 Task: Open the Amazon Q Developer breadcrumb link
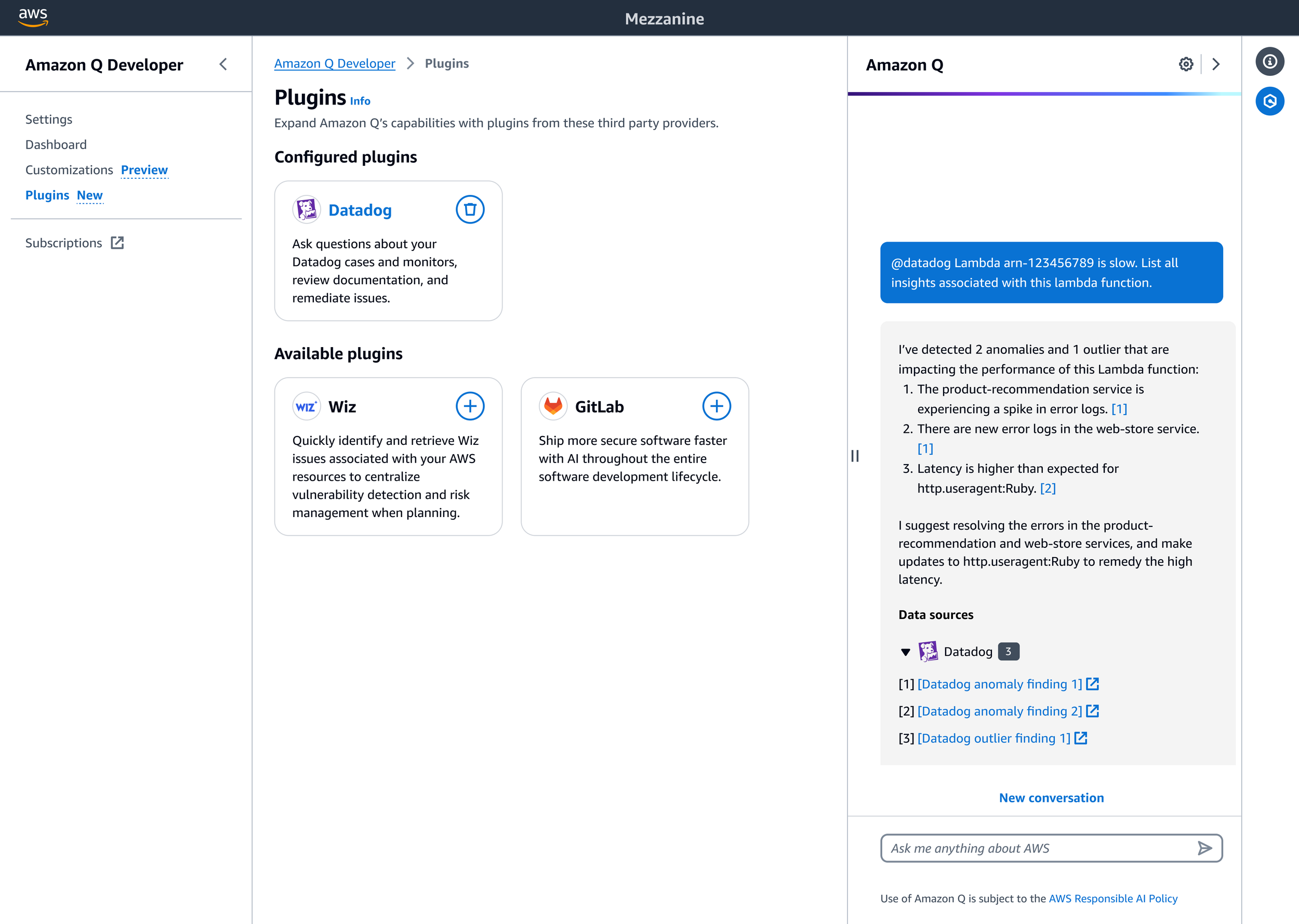click(335, 64)
